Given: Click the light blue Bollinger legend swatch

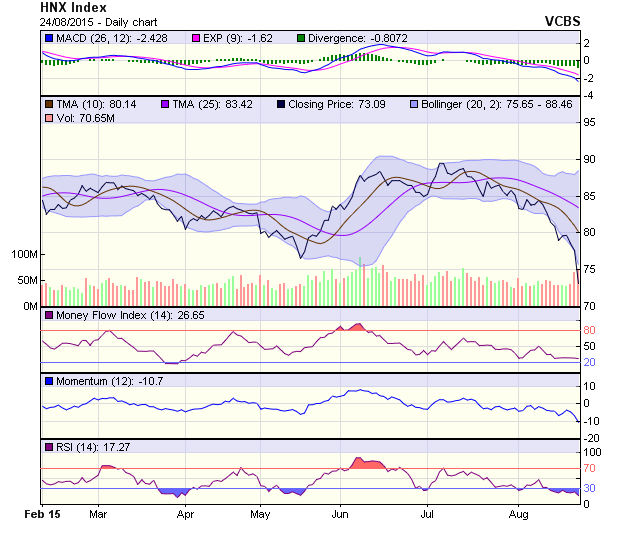Looking at the screenshot, I should pyautogui.click(x=414, y=103).
